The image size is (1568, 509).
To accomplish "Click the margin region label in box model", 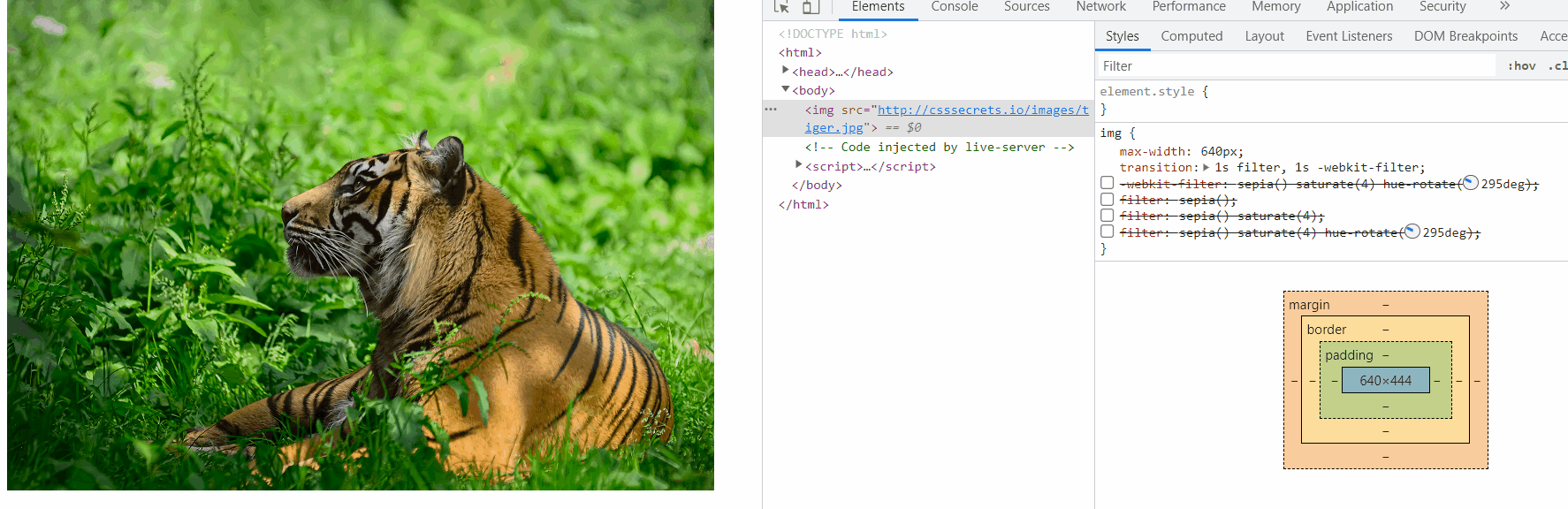I will (1309, 305).
